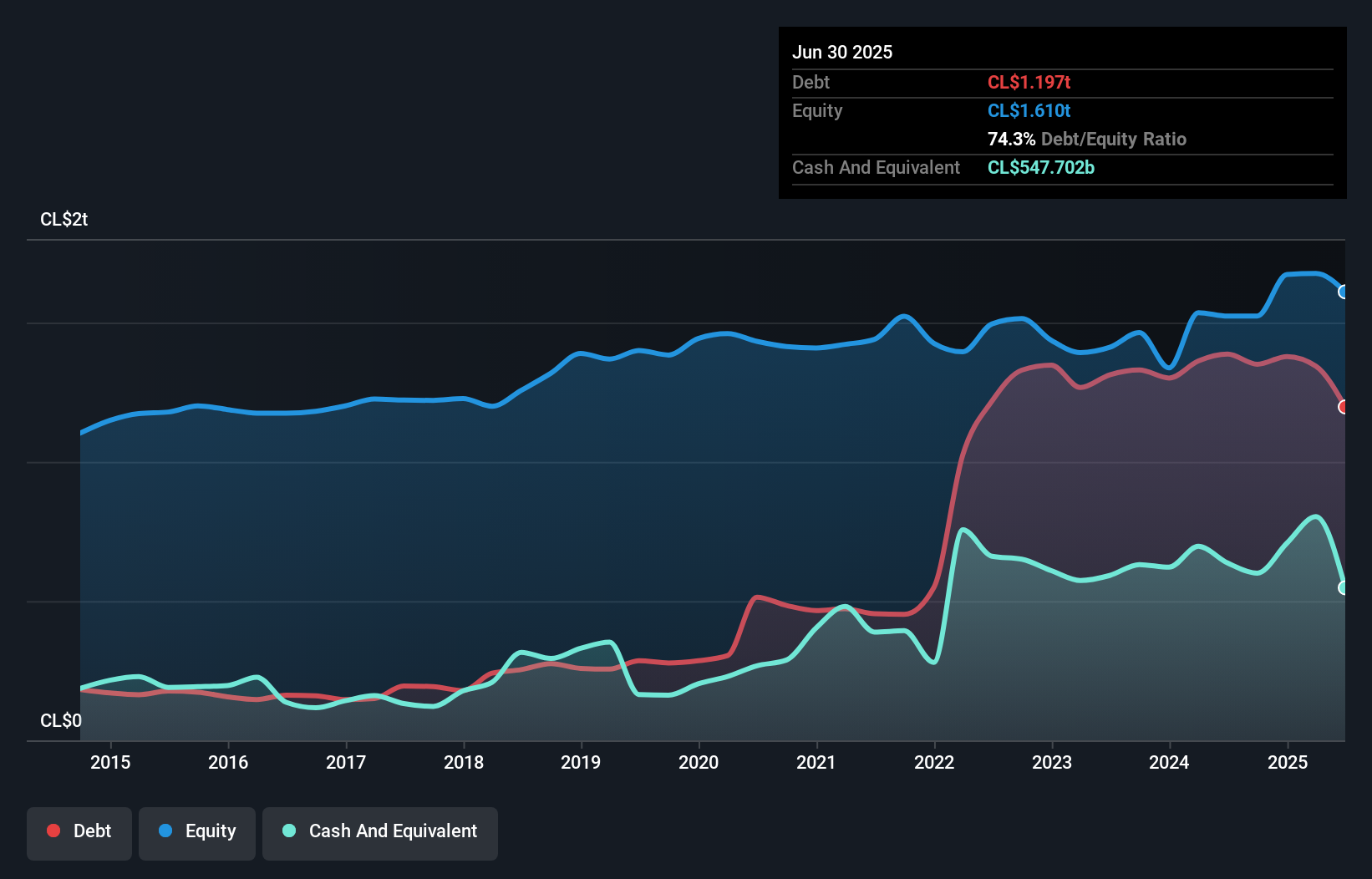The height and width of the screenshot is (879, 1372).
Task: Click the 2015 x-axis year label
Action: 110,762
